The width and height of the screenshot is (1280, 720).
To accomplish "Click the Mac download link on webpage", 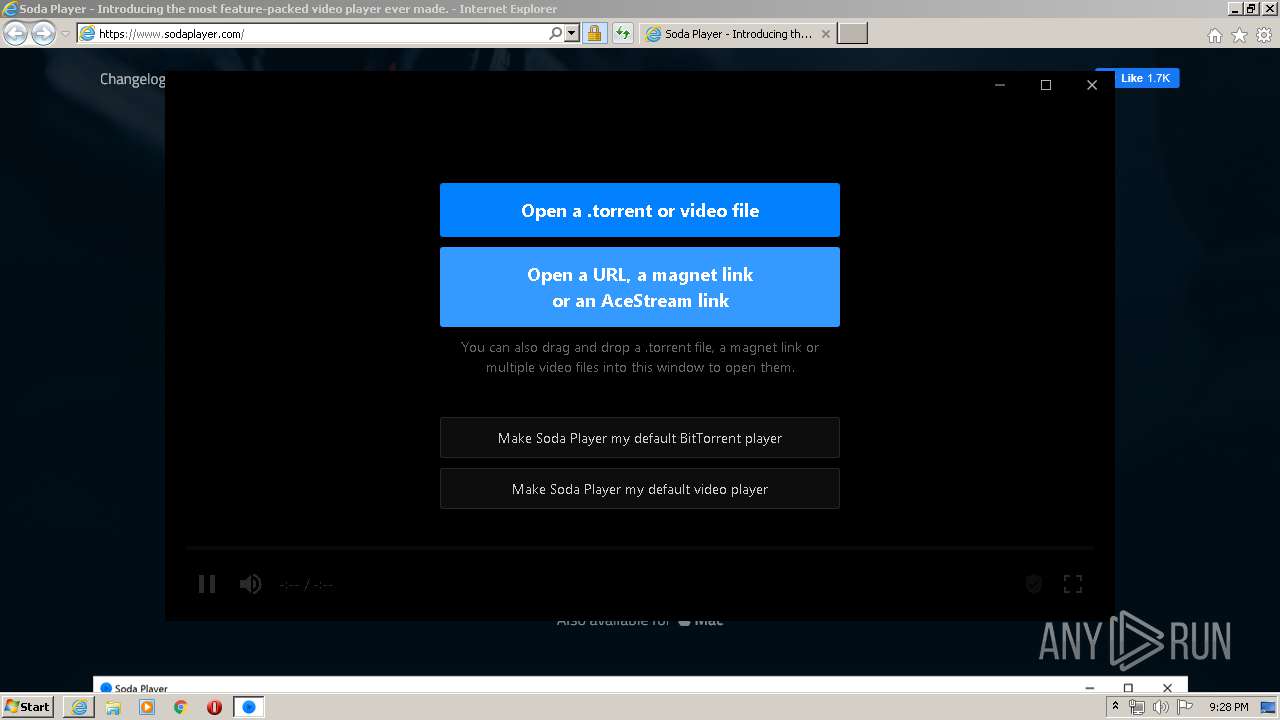I will pos(701,620).
